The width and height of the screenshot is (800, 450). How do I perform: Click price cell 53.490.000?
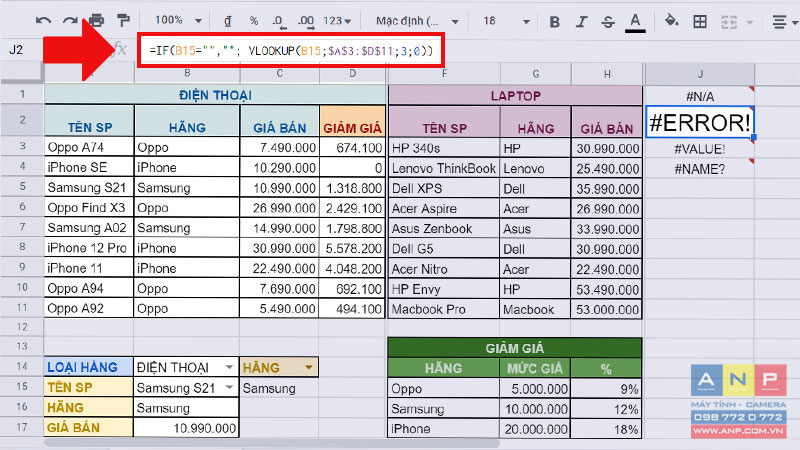607,289
